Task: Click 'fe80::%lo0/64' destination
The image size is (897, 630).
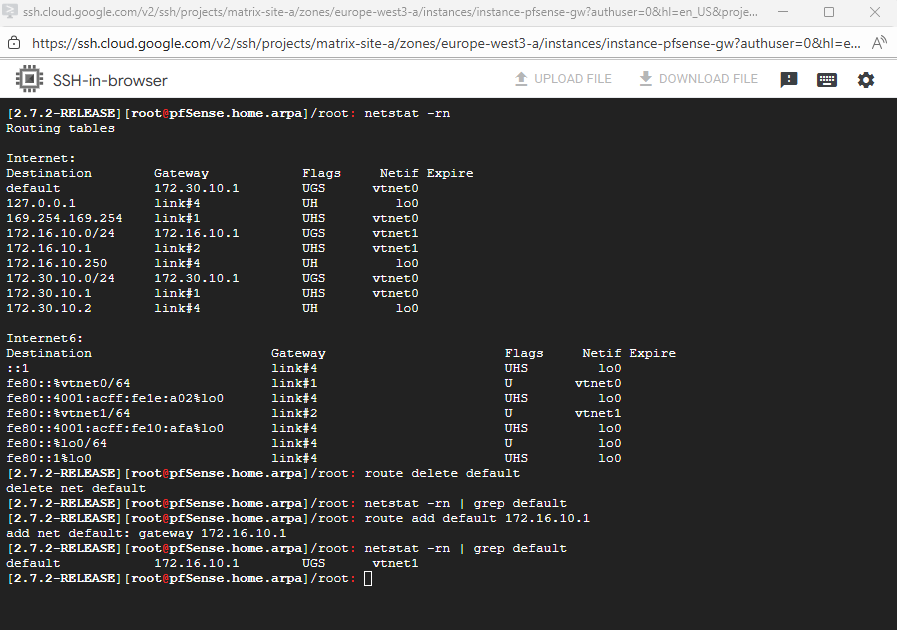Action: coord(56,443)
